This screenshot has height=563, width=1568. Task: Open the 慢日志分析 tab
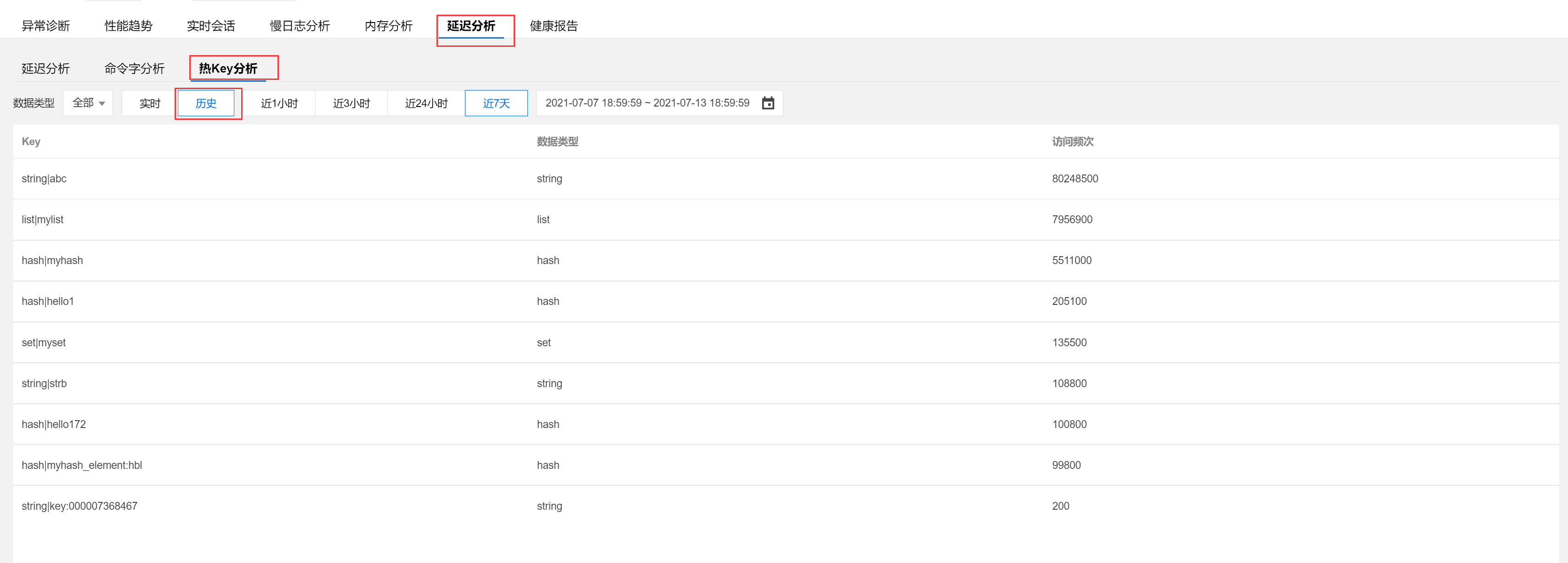[x=300, y=26]
